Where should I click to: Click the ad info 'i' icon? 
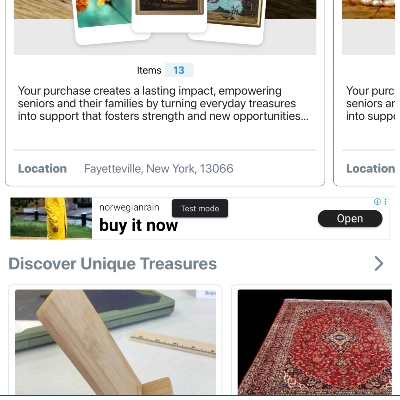[x=377, y=202]
